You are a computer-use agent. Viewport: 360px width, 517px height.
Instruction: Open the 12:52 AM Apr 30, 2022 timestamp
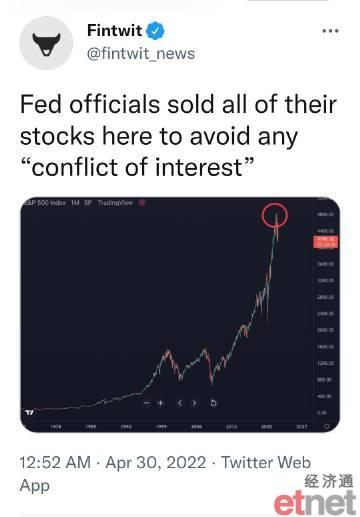coord(113,463)
